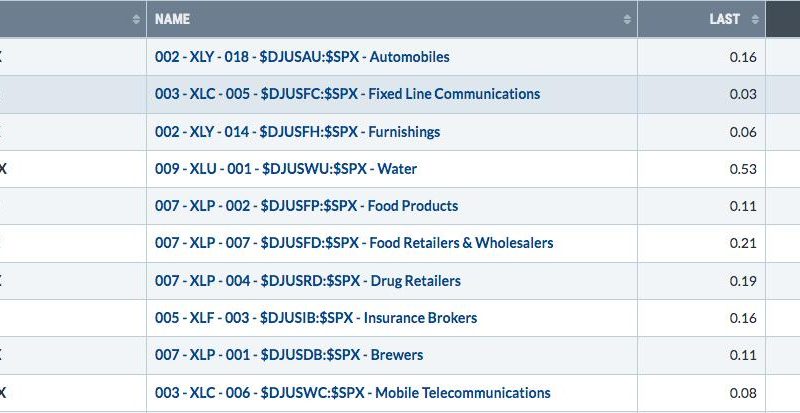The width and height of the screenshot is (800, 413).
Task: Select the 0.08 Mobile Telecommunications last value
Action: 743,393
